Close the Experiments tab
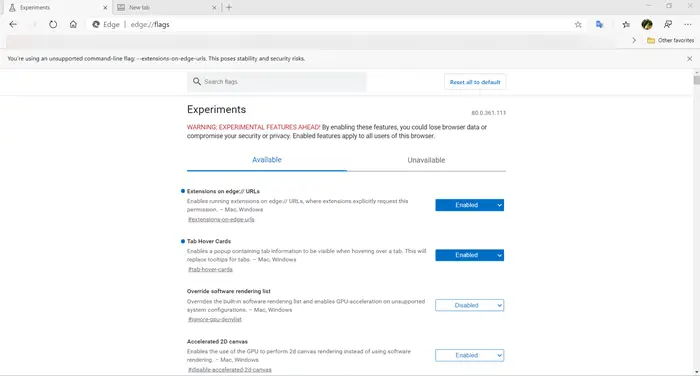700x376 pixels. (105, 8)
